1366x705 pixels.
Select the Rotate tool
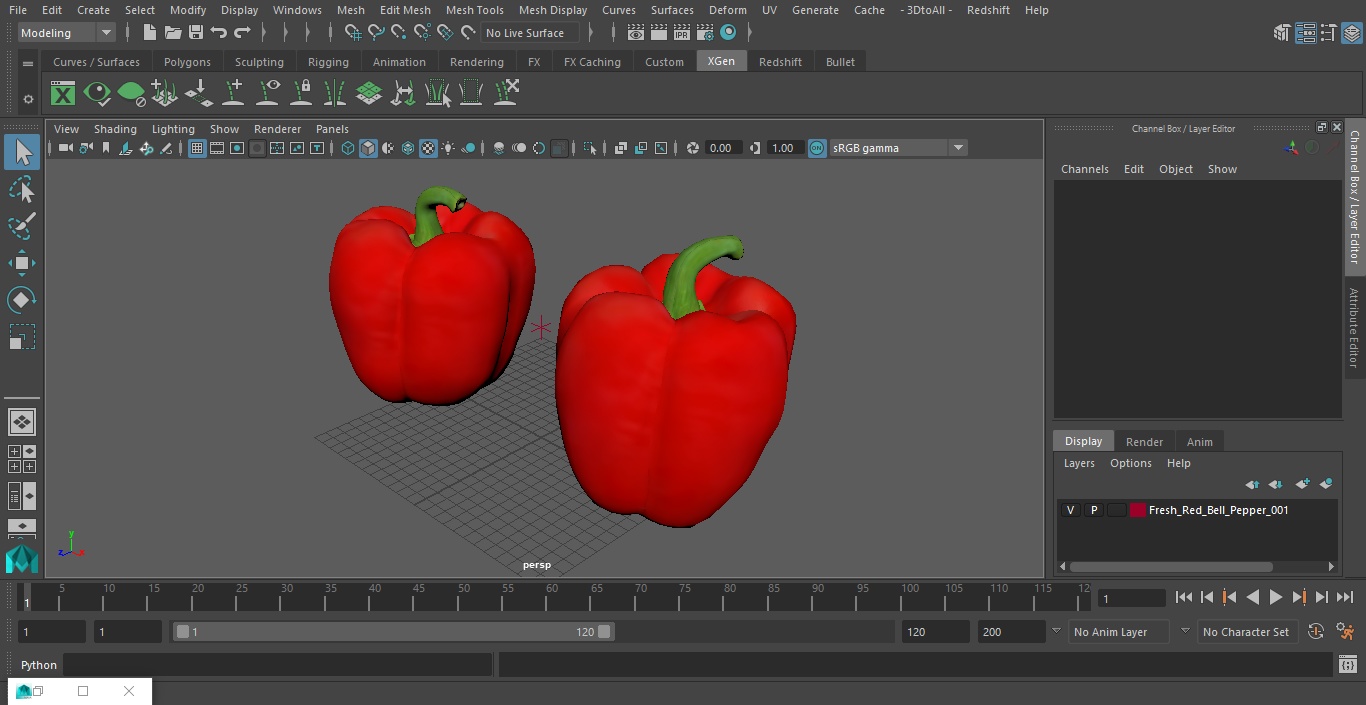pos(22,300)
